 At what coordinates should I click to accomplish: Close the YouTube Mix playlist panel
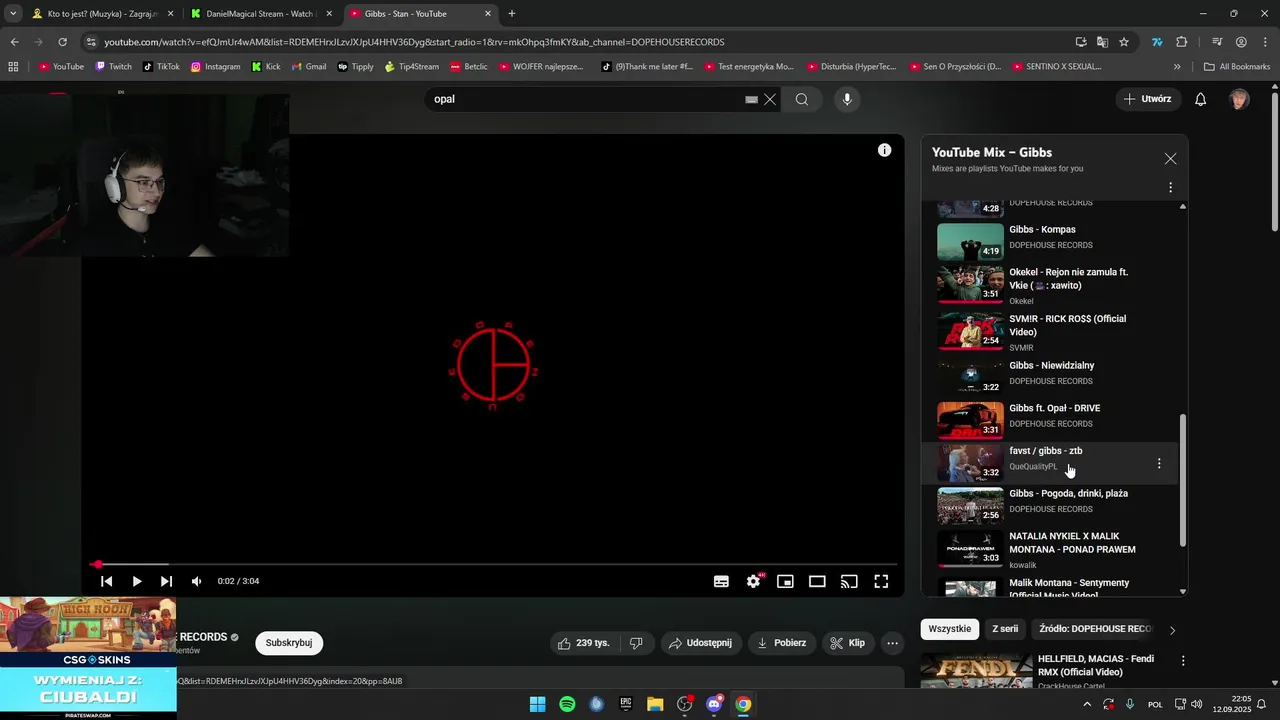1170,159
